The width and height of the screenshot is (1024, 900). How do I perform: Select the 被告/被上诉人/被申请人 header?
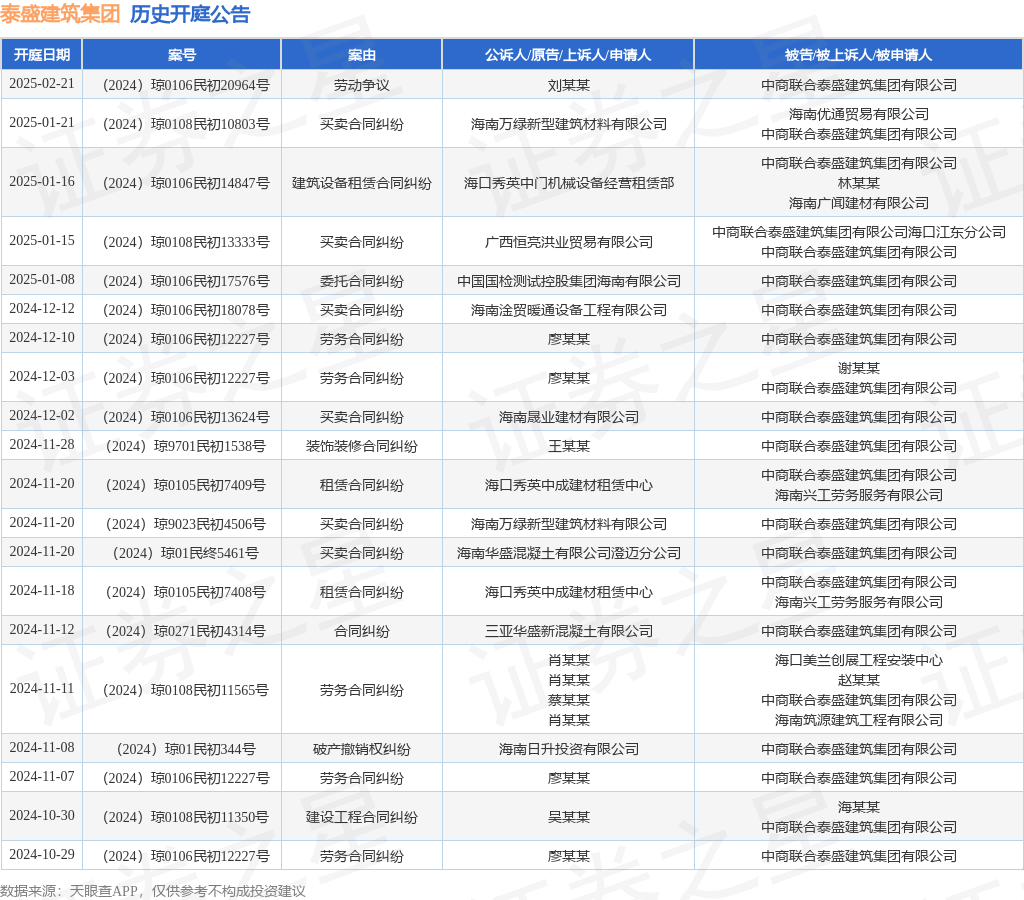pyautogui.click(x=858, y=55)
